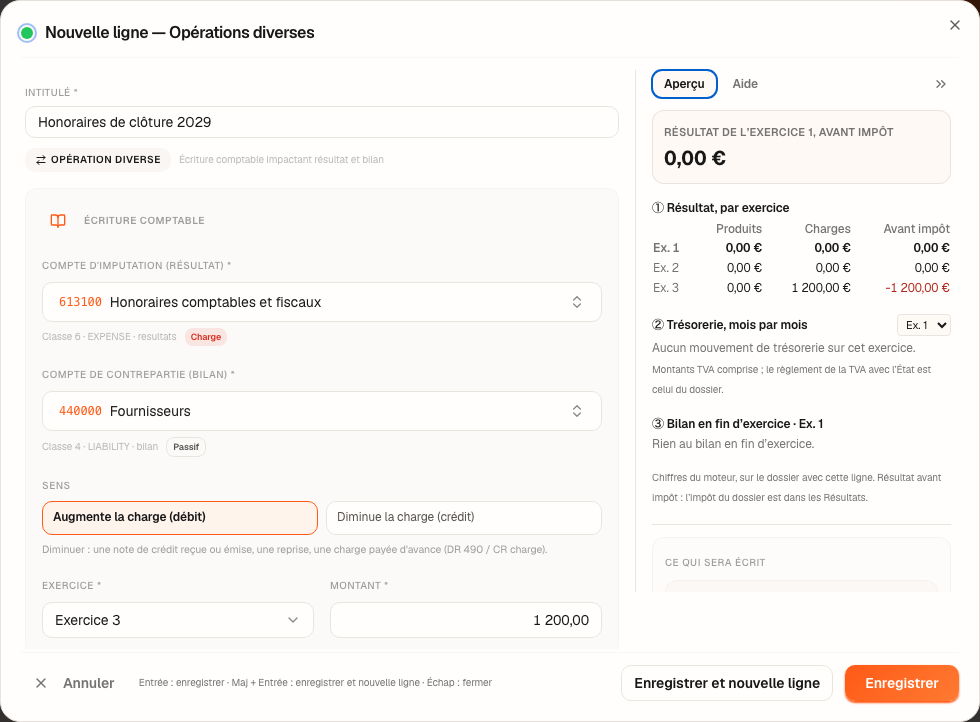Click the X icon beside Annuler

click(x=41, y=683)
